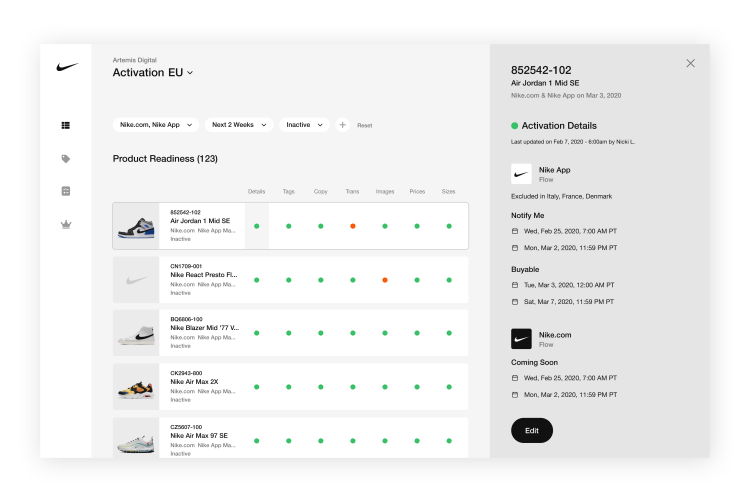
Task: Click the Nike App logo icon
Action: click(521, 174)
